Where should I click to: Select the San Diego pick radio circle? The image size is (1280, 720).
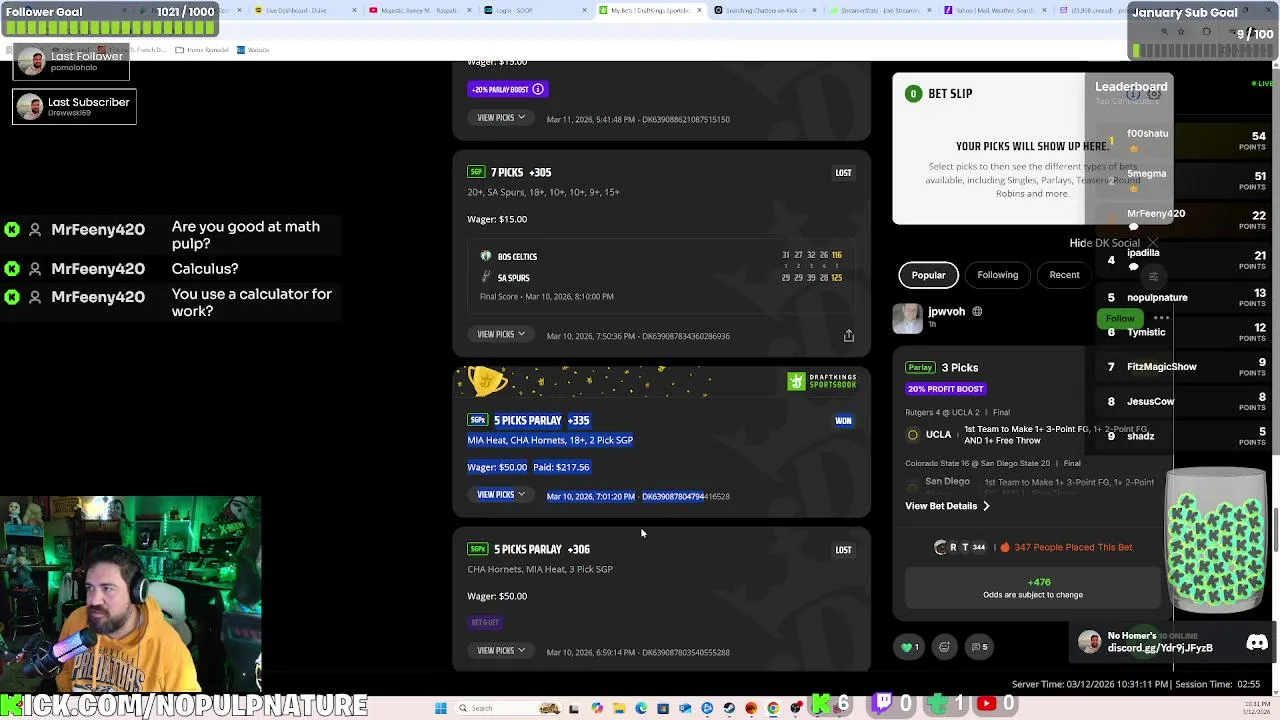[912, 486]
